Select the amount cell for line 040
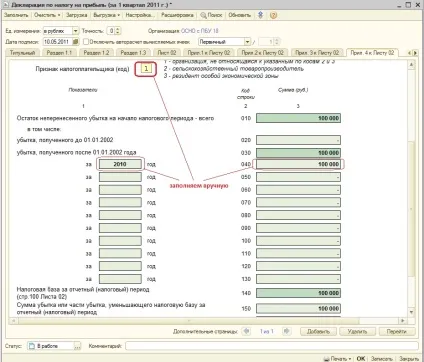The width and height of the screenshot is (424, 362). point(298,164)
